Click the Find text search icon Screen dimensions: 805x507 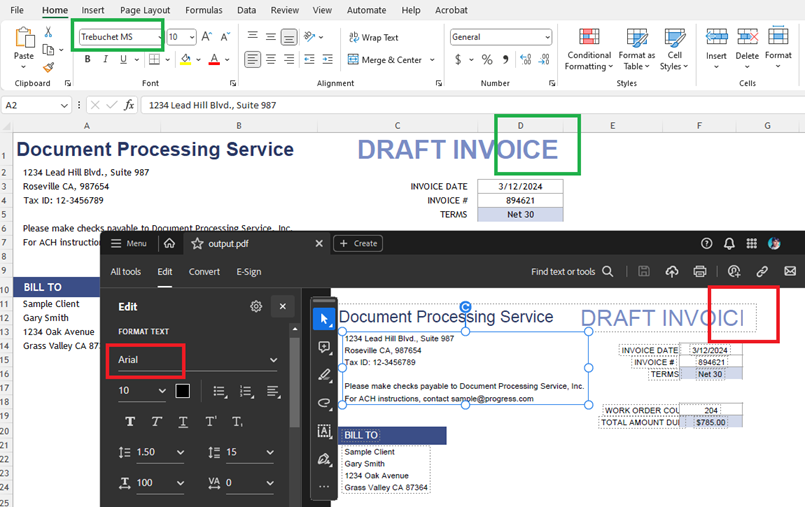point(607,271)
